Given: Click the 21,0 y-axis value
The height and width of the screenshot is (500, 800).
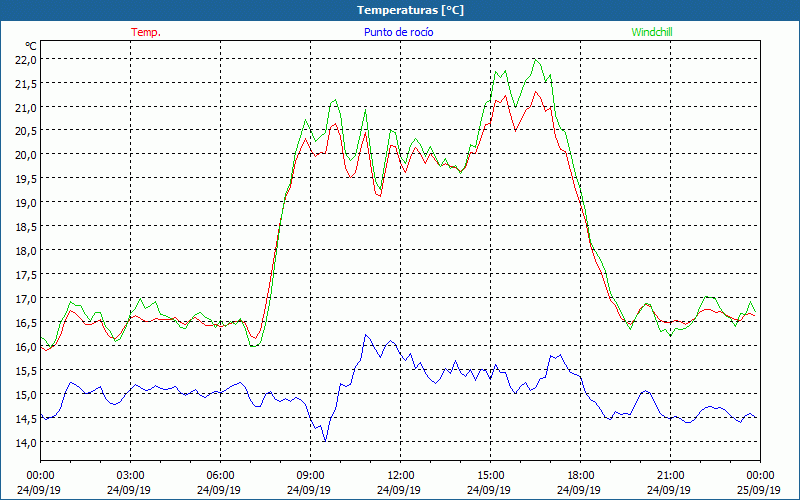Looking at the screenshot, I should [26, 108].
